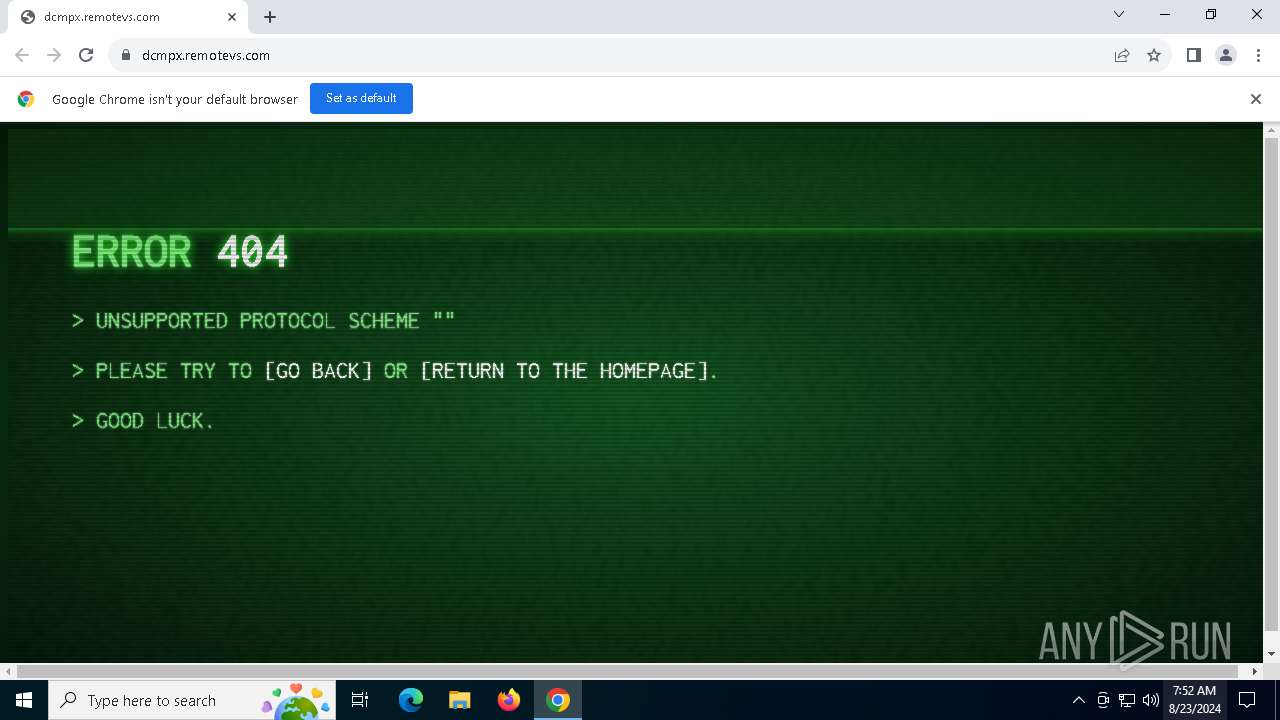Click the taskbar search box

(192, 700)
